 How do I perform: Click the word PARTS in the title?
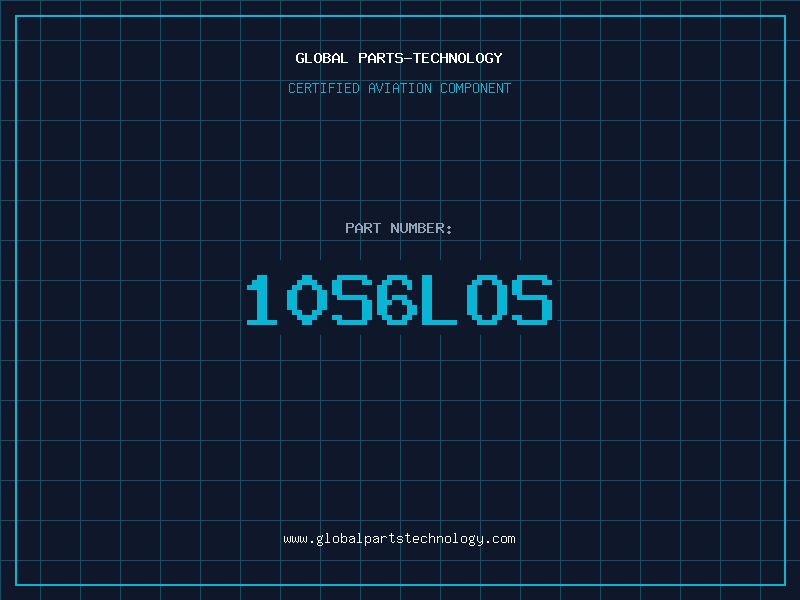381,58
